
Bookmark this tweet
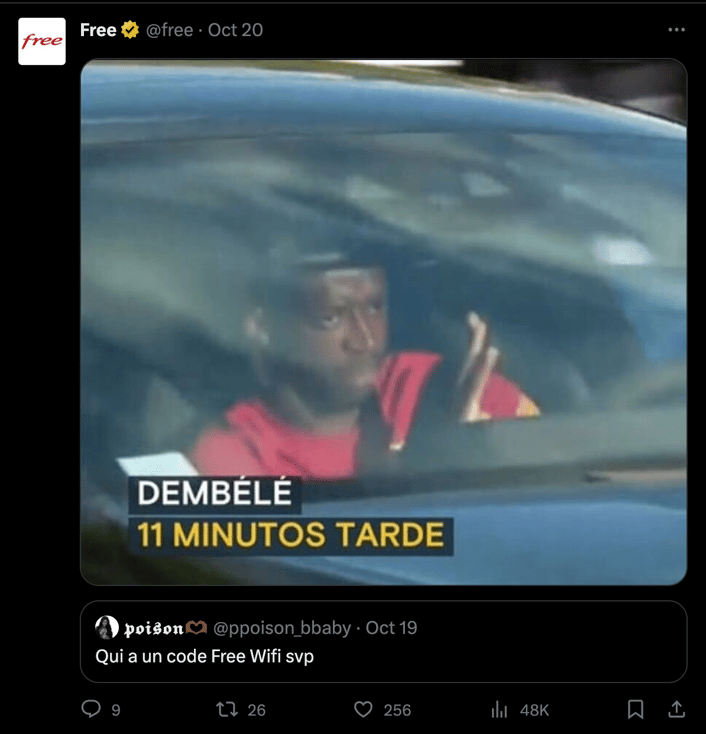click(635, 709)
